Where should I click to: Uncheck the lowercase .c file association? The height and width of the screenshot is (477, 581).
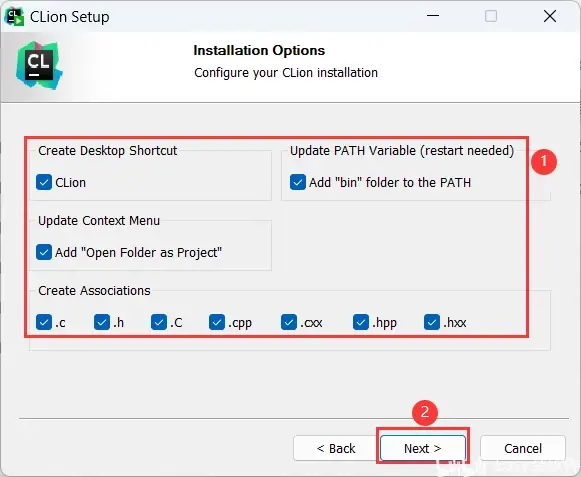[x=44, y=322]
